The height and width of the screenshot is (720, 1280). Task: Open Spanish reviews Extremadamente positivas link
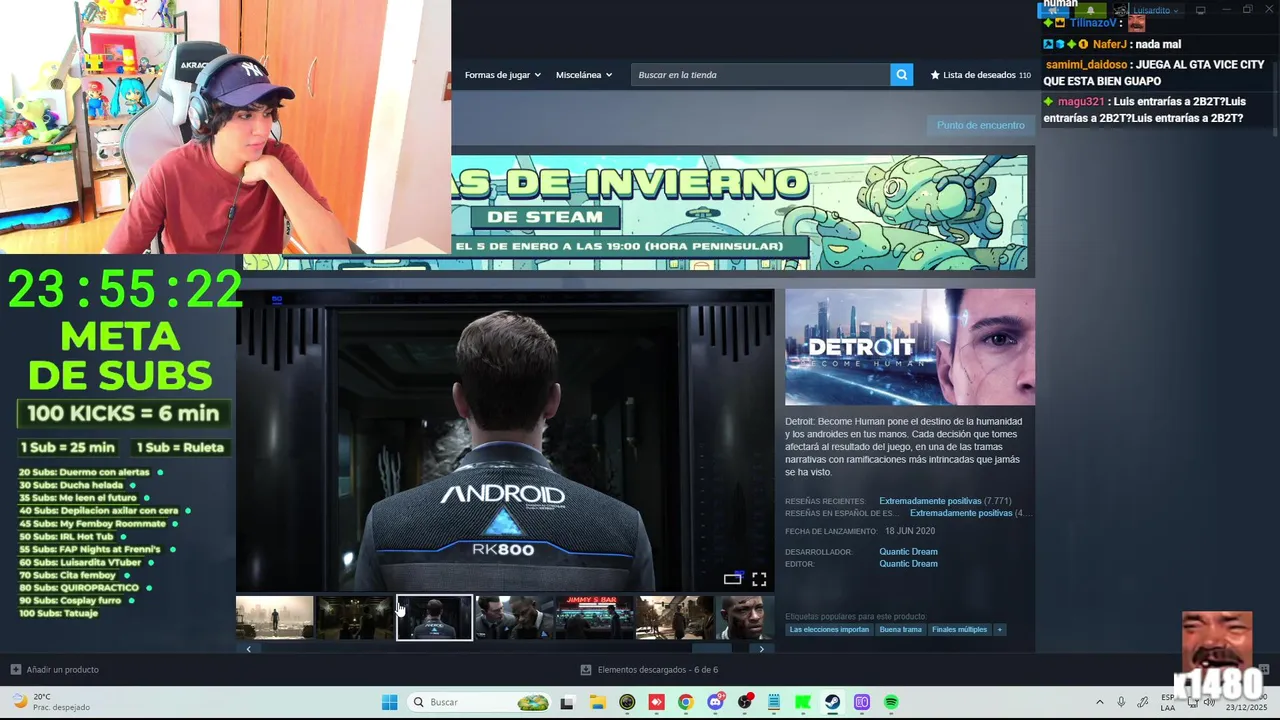pyautogui.click(x=961, y=513)
